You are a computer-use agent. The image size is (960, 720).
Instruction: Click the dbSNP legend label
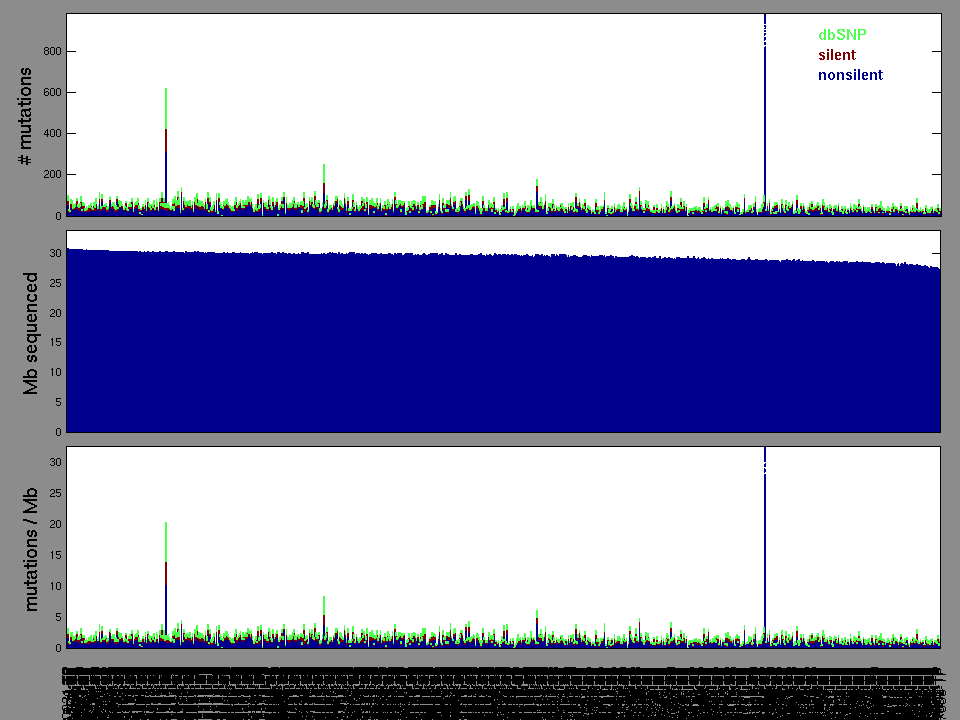coord(841,34)
